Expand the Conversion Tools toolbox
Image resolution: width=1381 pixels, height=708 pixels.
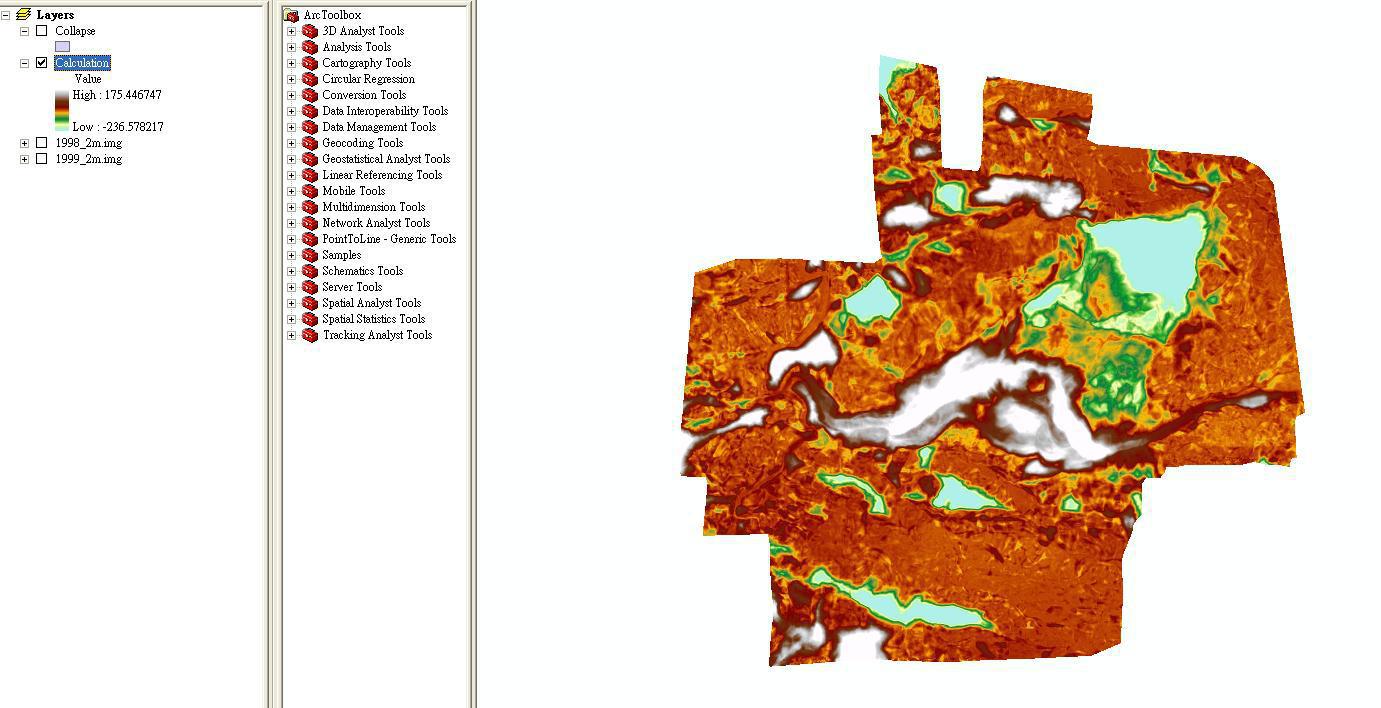(291, 95)
